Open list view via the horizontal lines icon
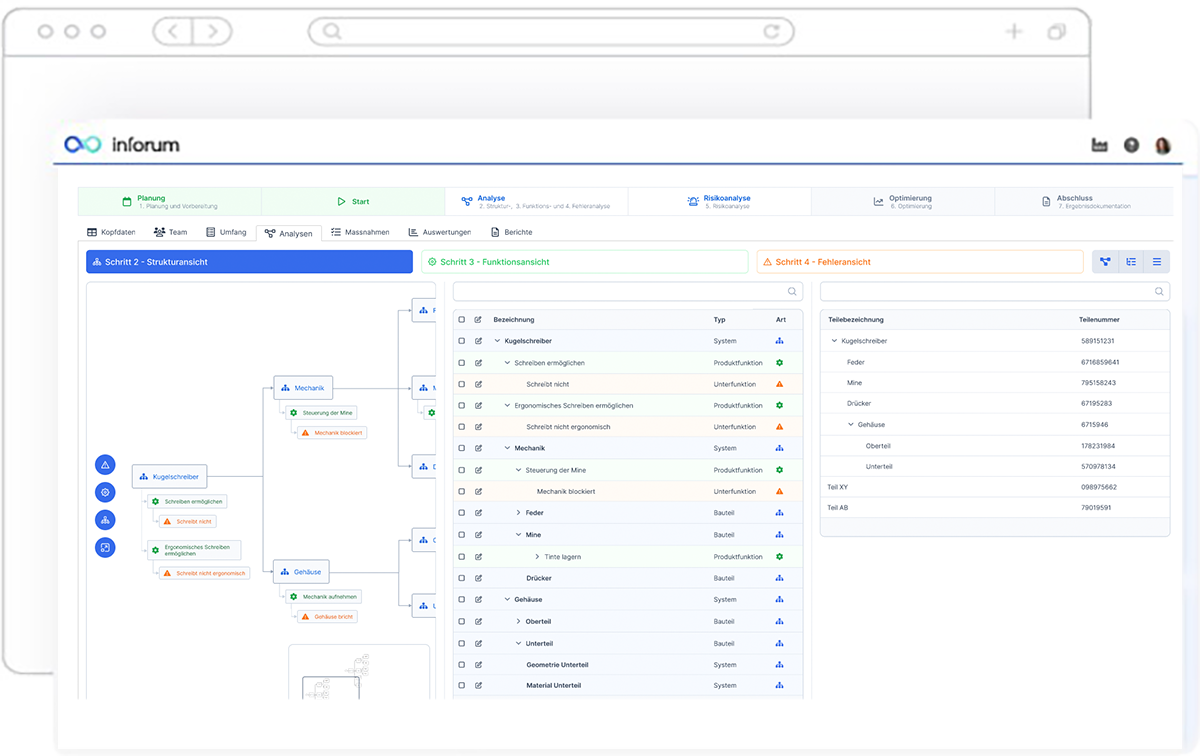 click(1158, 261)
